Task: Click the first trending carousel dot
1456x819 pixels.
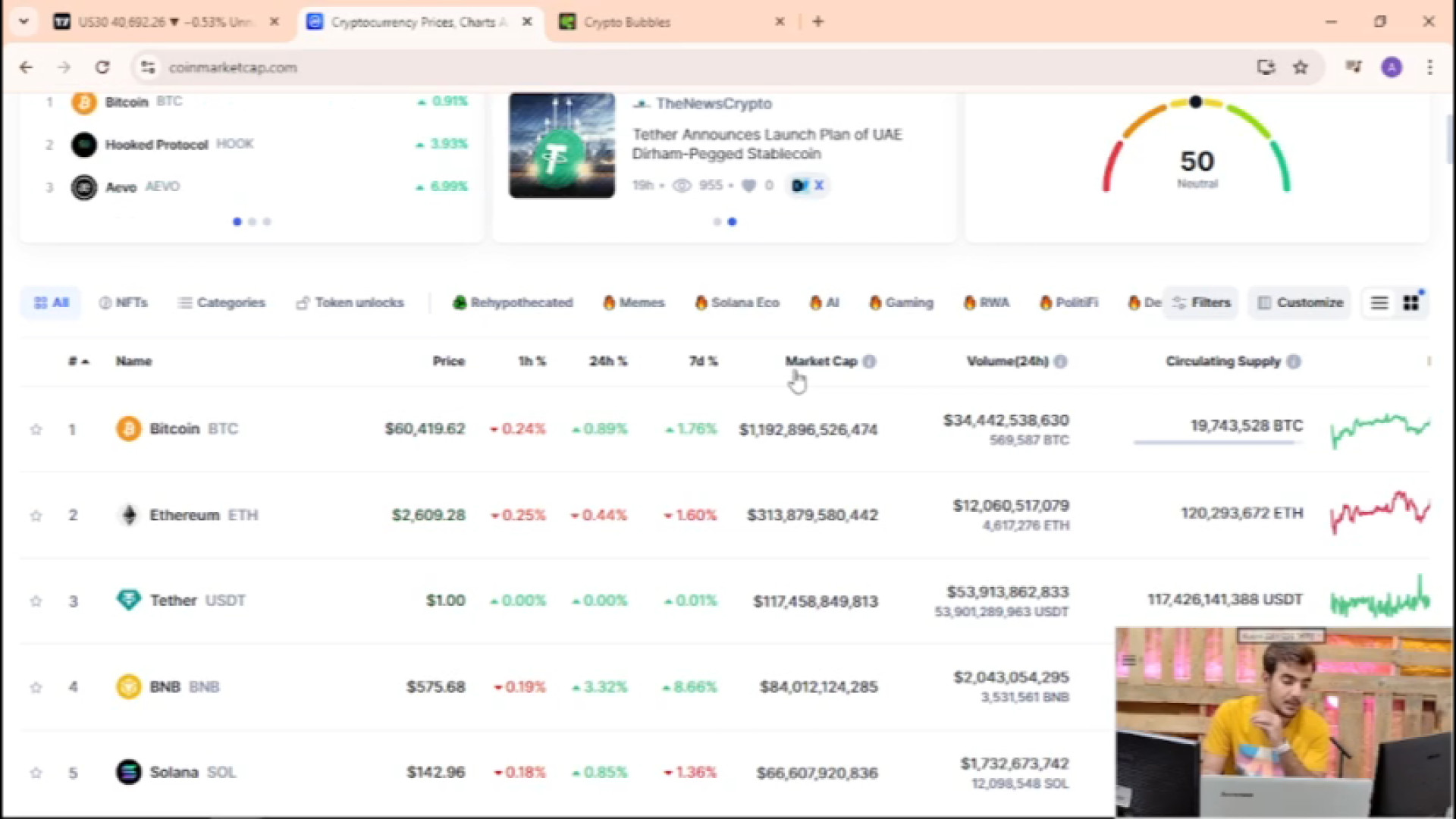Action: click(x=237, y=222)
